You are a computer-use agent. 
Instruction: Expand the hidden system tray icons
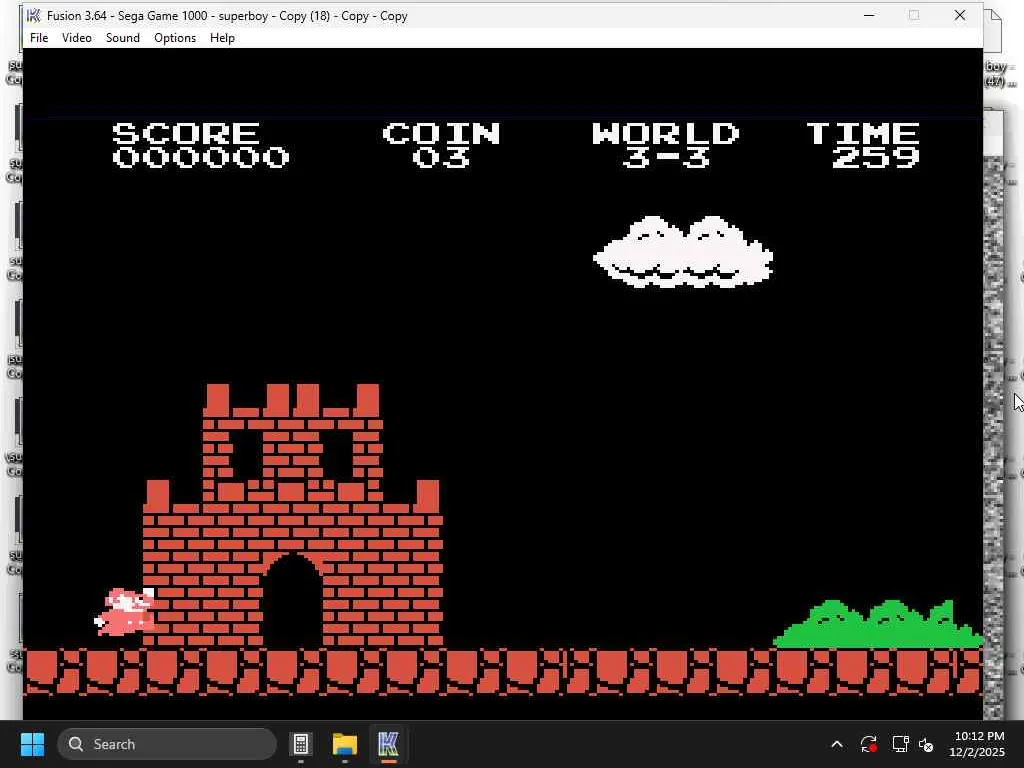[x=837, y=744]
